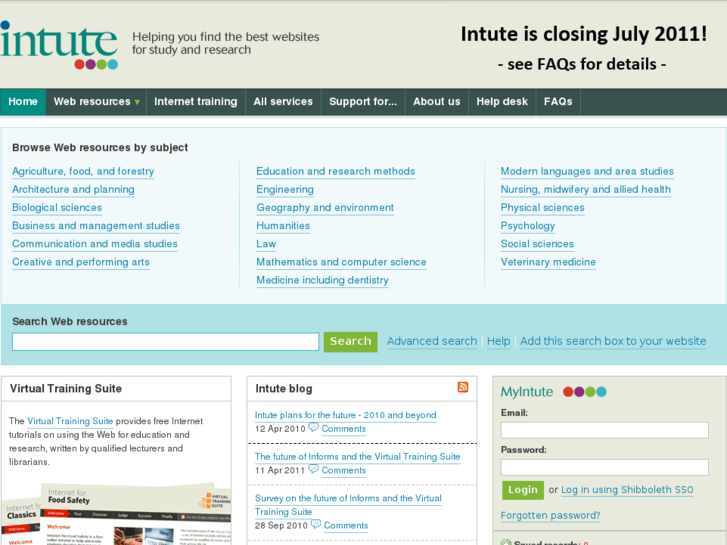This screenshot has height=545, width=727.
Task: Click Forgotten password? link
Action: point(550,515)
